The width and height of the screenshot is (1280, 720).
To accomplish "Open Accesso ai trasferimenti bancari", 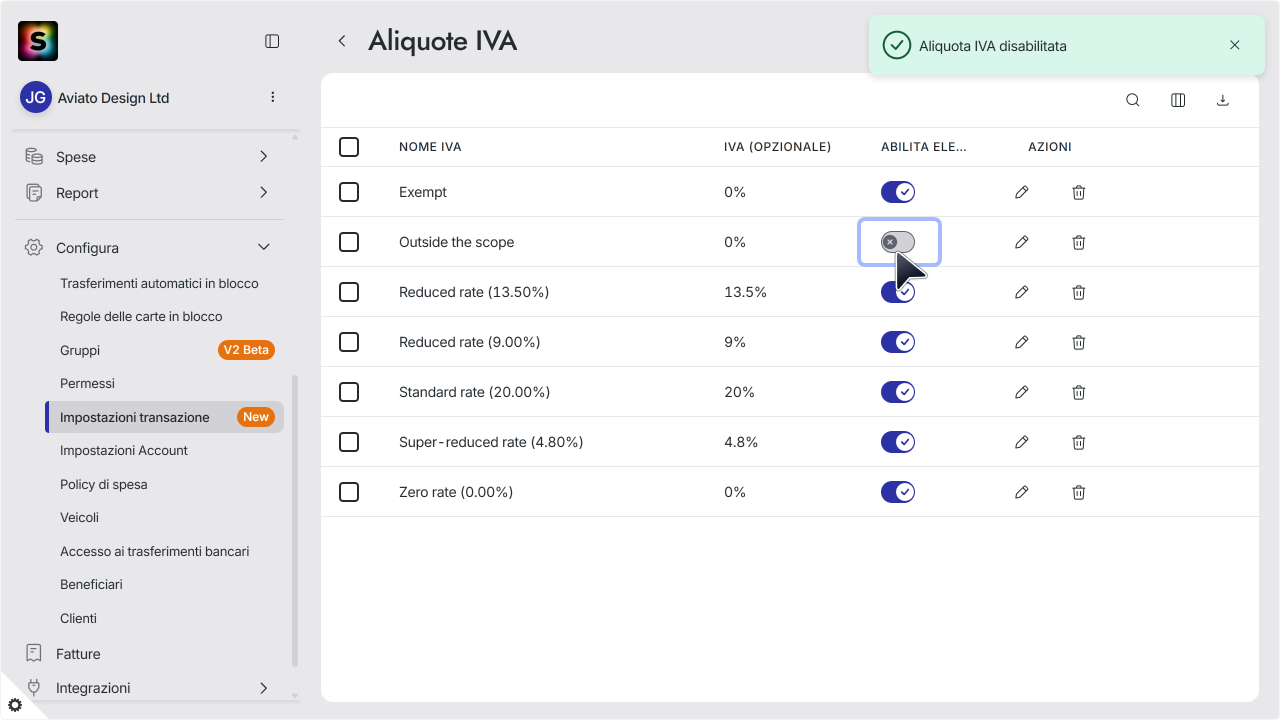I will pos(155,551).
